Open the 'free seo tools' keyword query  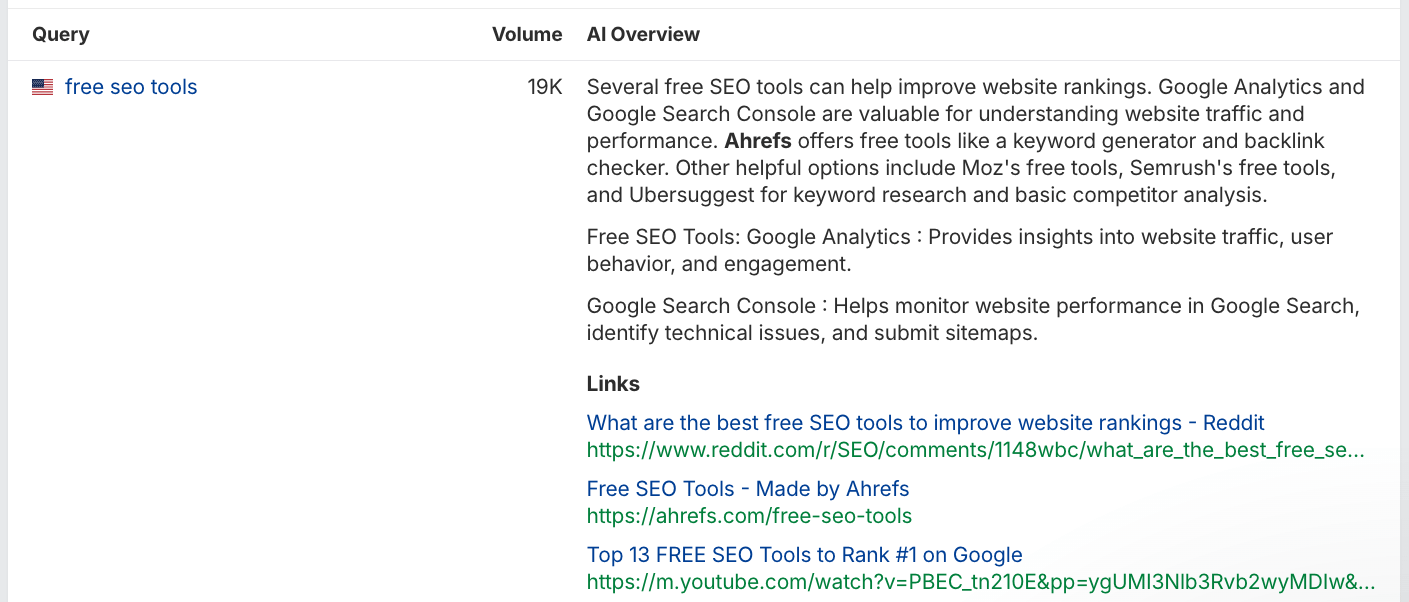(x=130, y=87)
